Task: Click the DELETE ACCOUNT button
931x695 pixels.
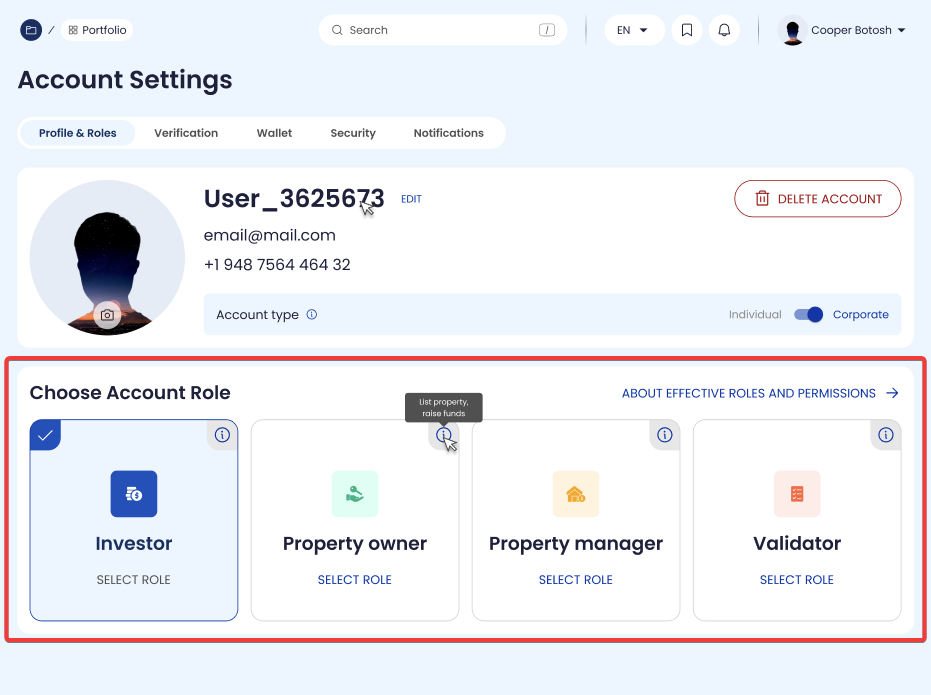Action: point(818,199)
